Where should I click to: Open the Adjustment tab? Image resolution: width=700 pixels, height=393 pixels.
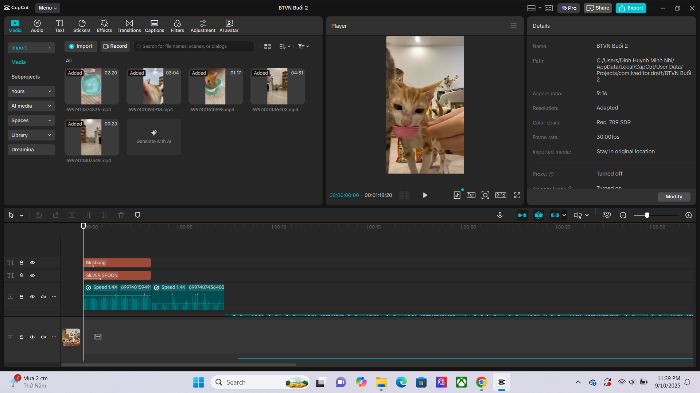203,26
